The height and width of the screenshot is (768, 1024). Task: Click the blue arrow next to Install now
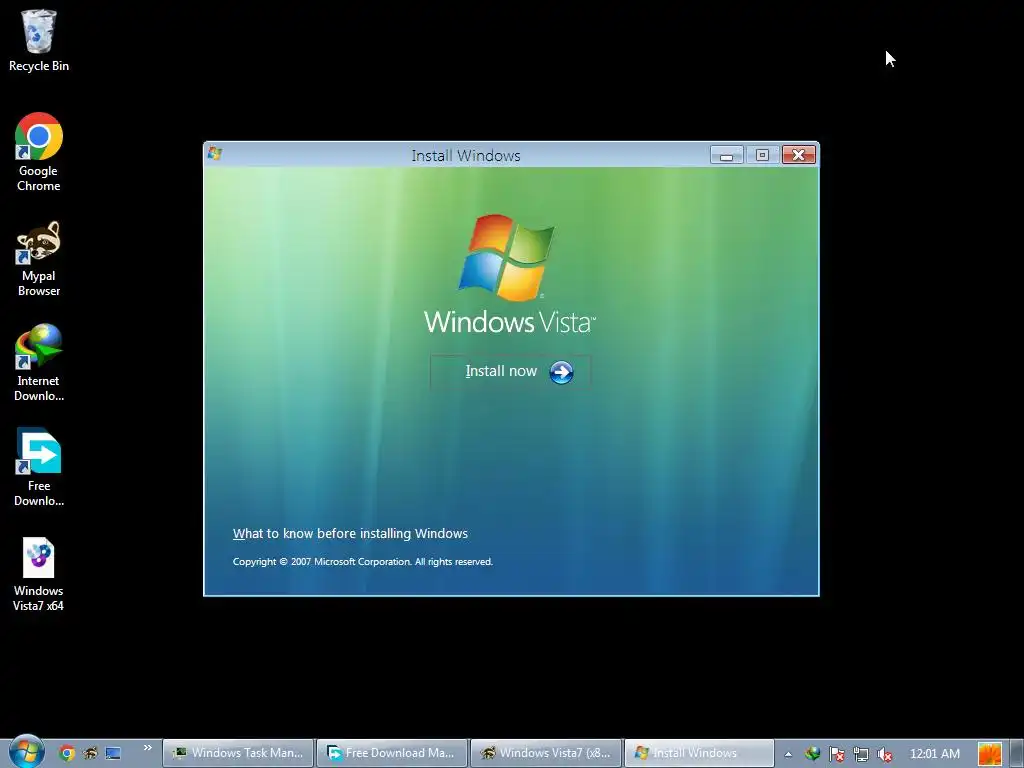click(561, 372)
